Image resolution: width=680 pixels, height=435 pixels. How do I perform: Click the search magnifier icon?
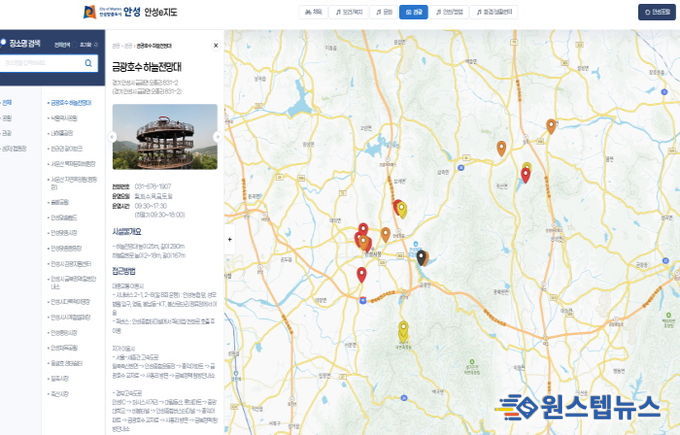click(89, 63)
